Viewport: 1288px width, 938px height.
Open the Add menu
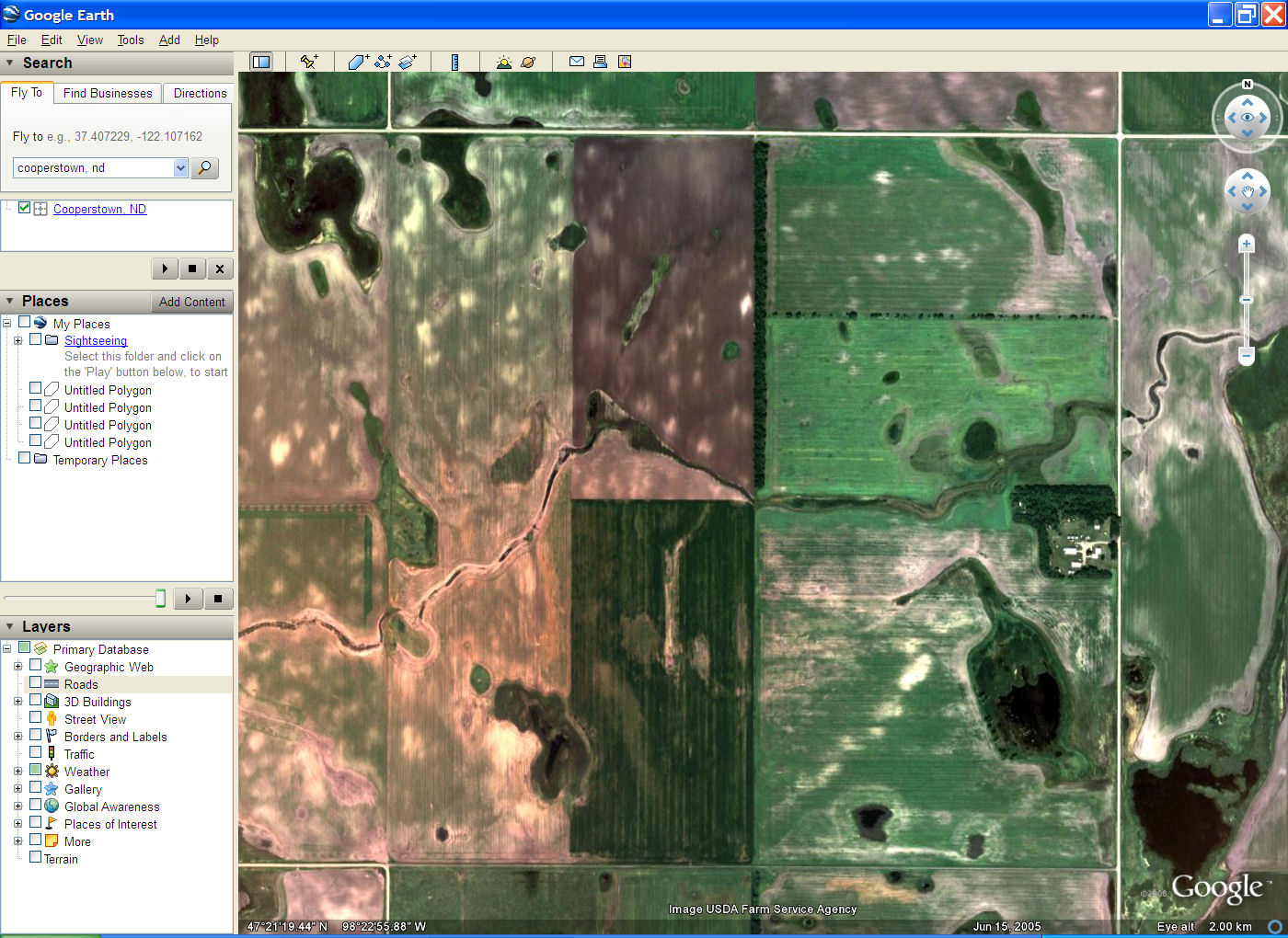[x=169, y=40]
